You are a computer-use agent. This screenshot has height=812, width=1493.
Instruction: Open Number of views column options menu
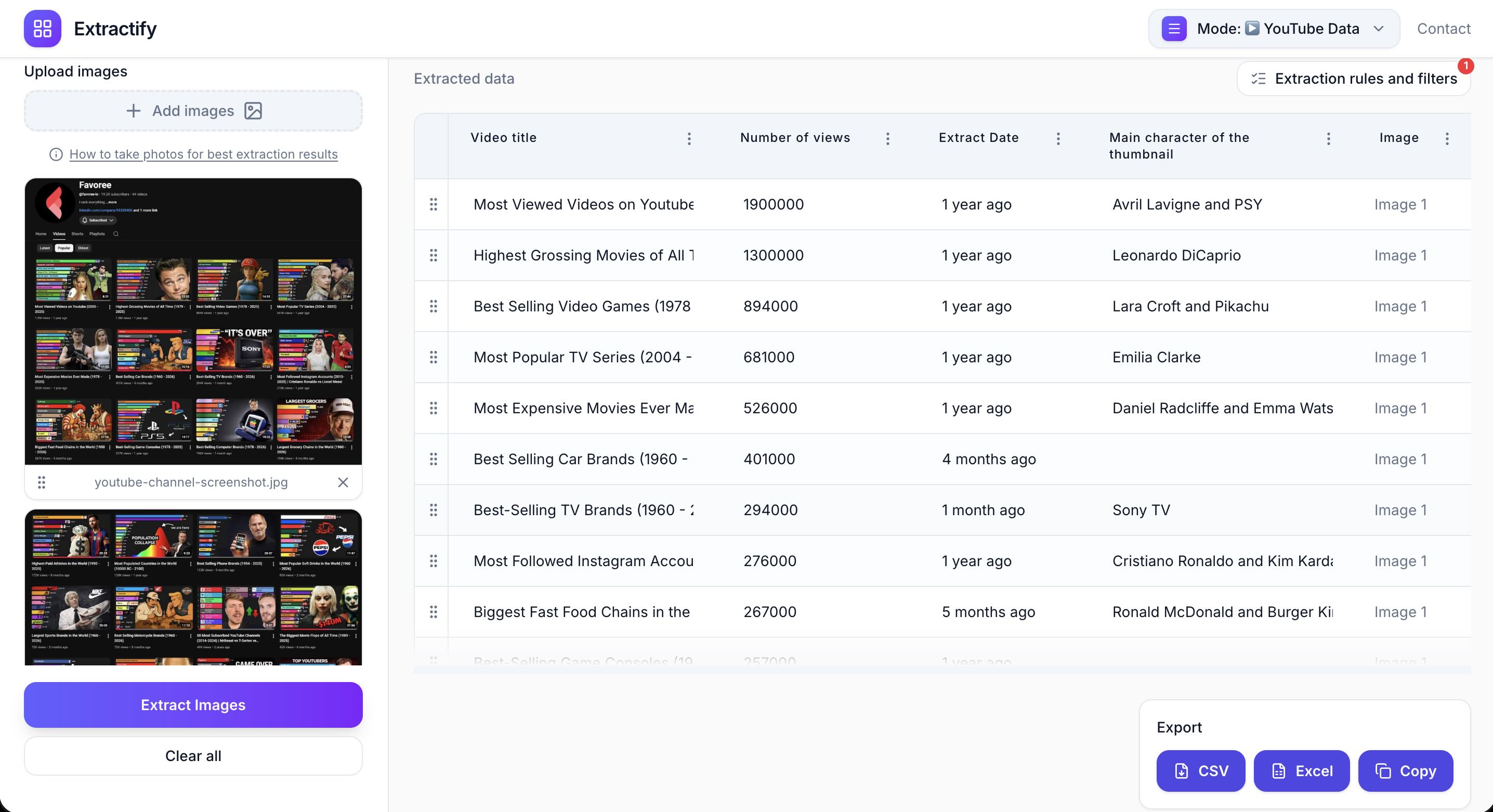[x=887, y=138]
